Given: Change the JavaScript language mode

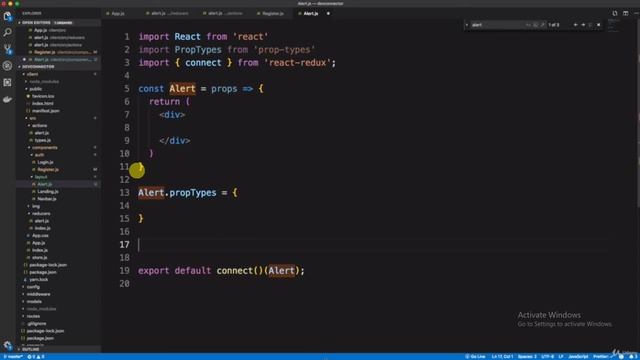Looking at the screenshot, I should pyautogui.click(x=578, y=357).
